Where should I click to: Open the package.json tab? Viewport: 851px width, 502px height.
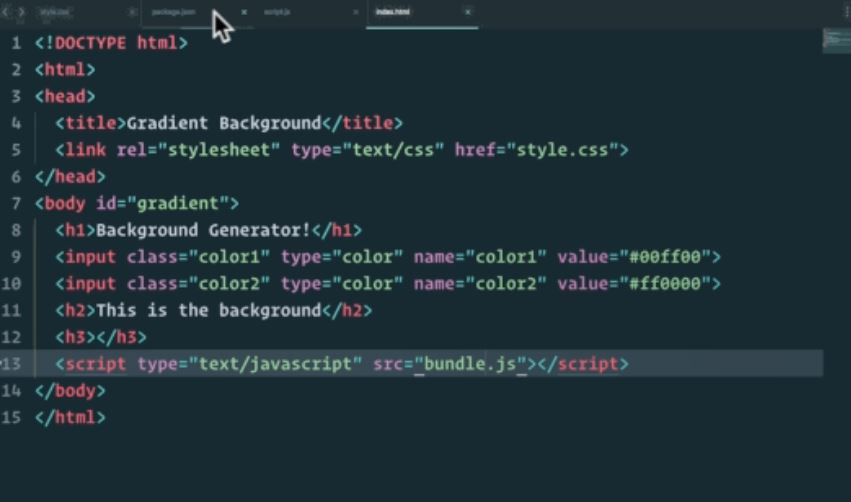tap(174, 11)
